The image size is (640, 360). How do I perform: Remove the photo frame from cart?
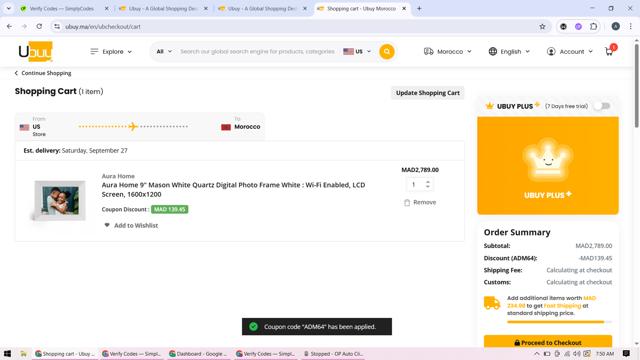click(x=420, y=202)
